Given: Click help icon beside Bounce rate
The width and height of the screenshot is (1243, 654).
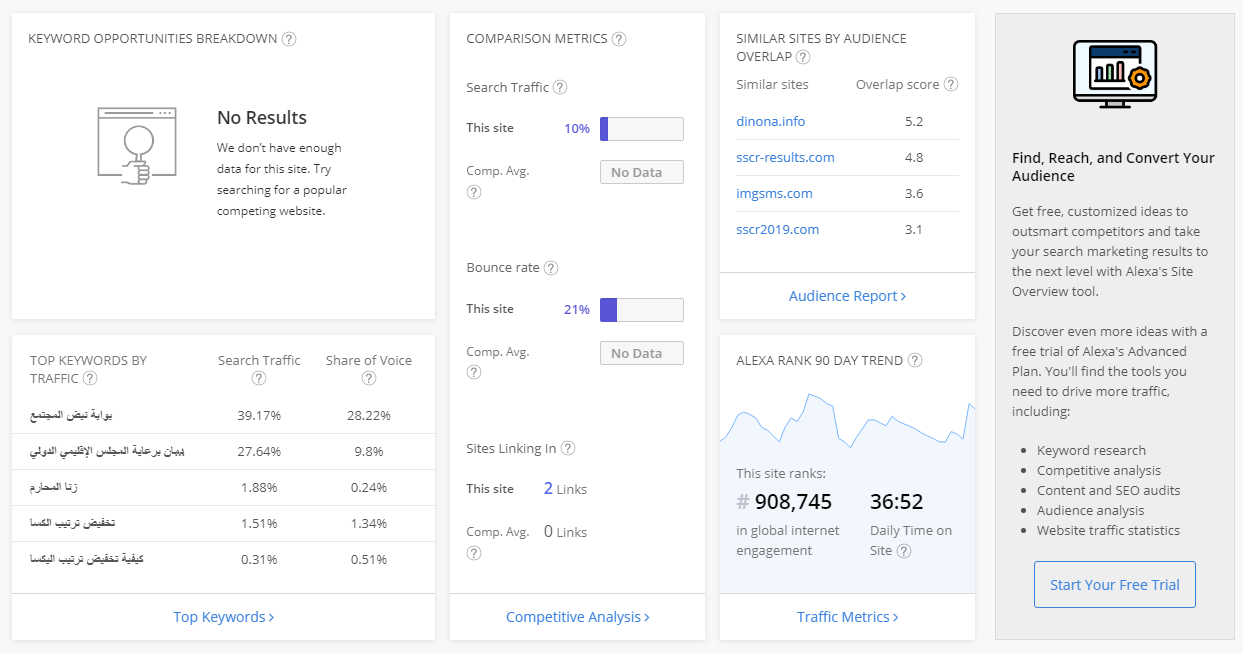Looking at the screenshot, I should coord(551,268).
